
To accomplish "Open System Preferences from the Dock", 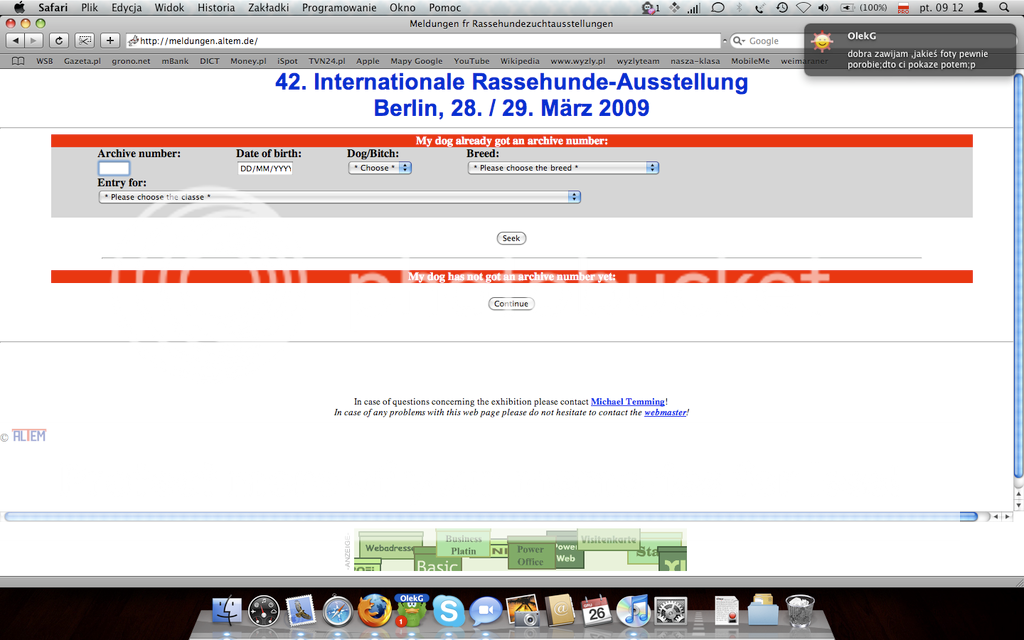I will click(x=670, y=610).
